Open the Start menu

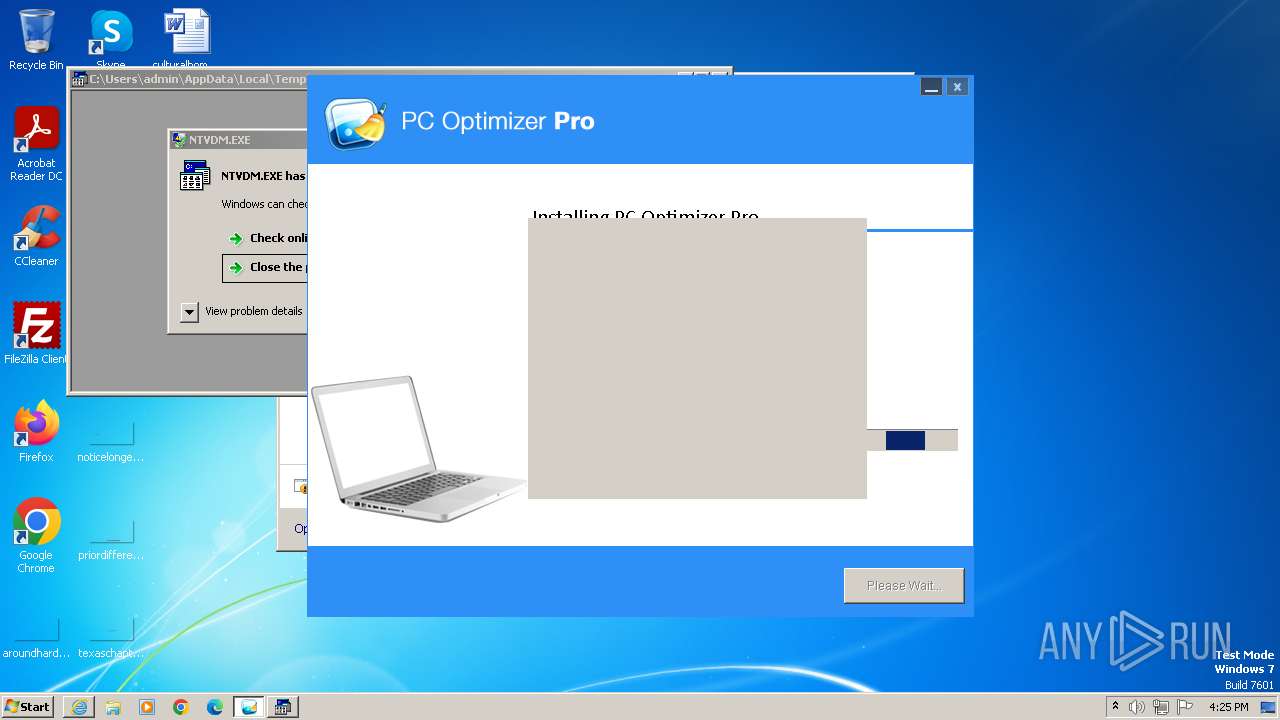[28, 706]
